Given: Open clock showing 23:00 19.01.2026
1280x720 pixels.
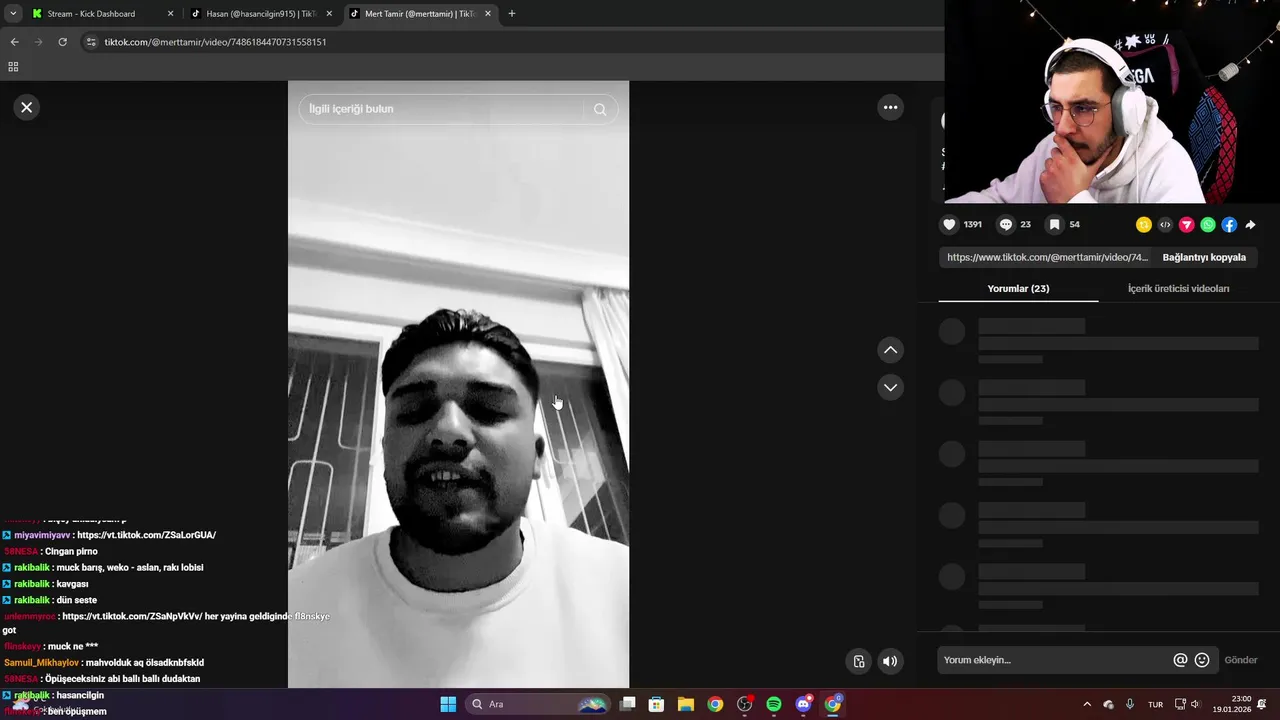Looking at the screenshot, I should (x=1231, y=704).
